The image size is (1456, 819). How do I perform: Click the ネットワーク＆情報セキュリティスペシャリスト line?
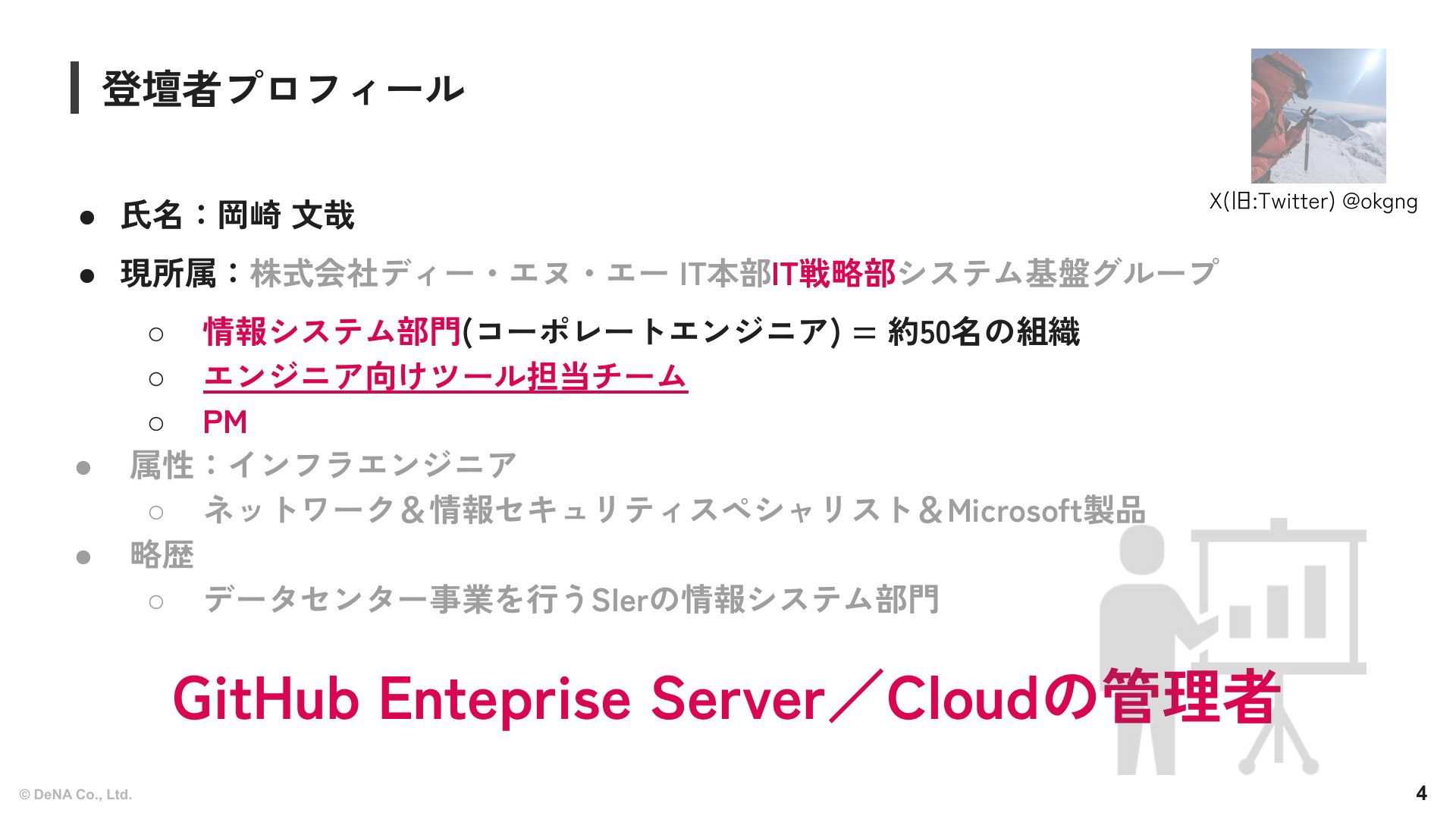click(x=674, y=510)
